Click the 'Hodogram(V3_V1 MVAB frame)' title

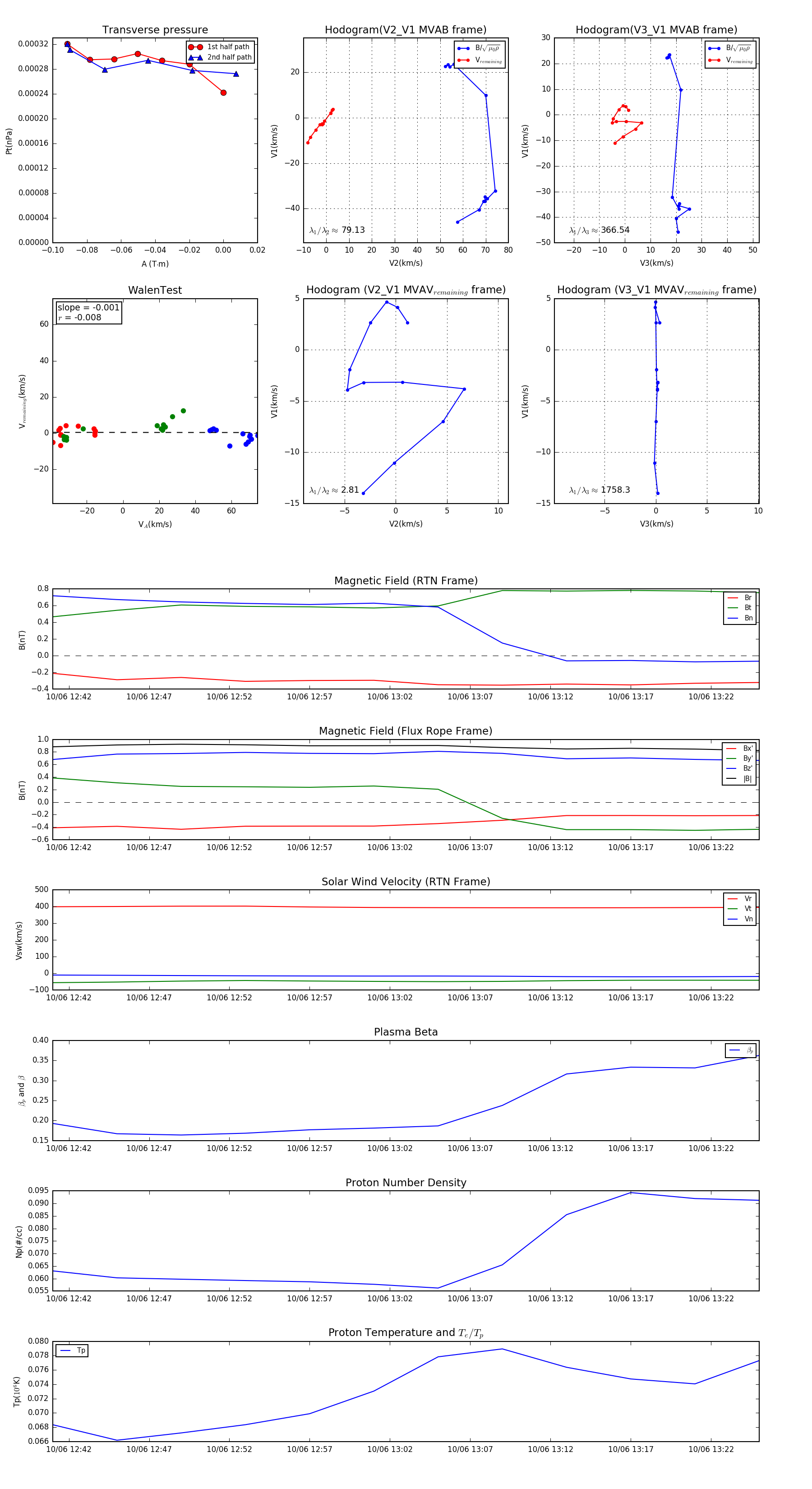(x=656, y=30)
